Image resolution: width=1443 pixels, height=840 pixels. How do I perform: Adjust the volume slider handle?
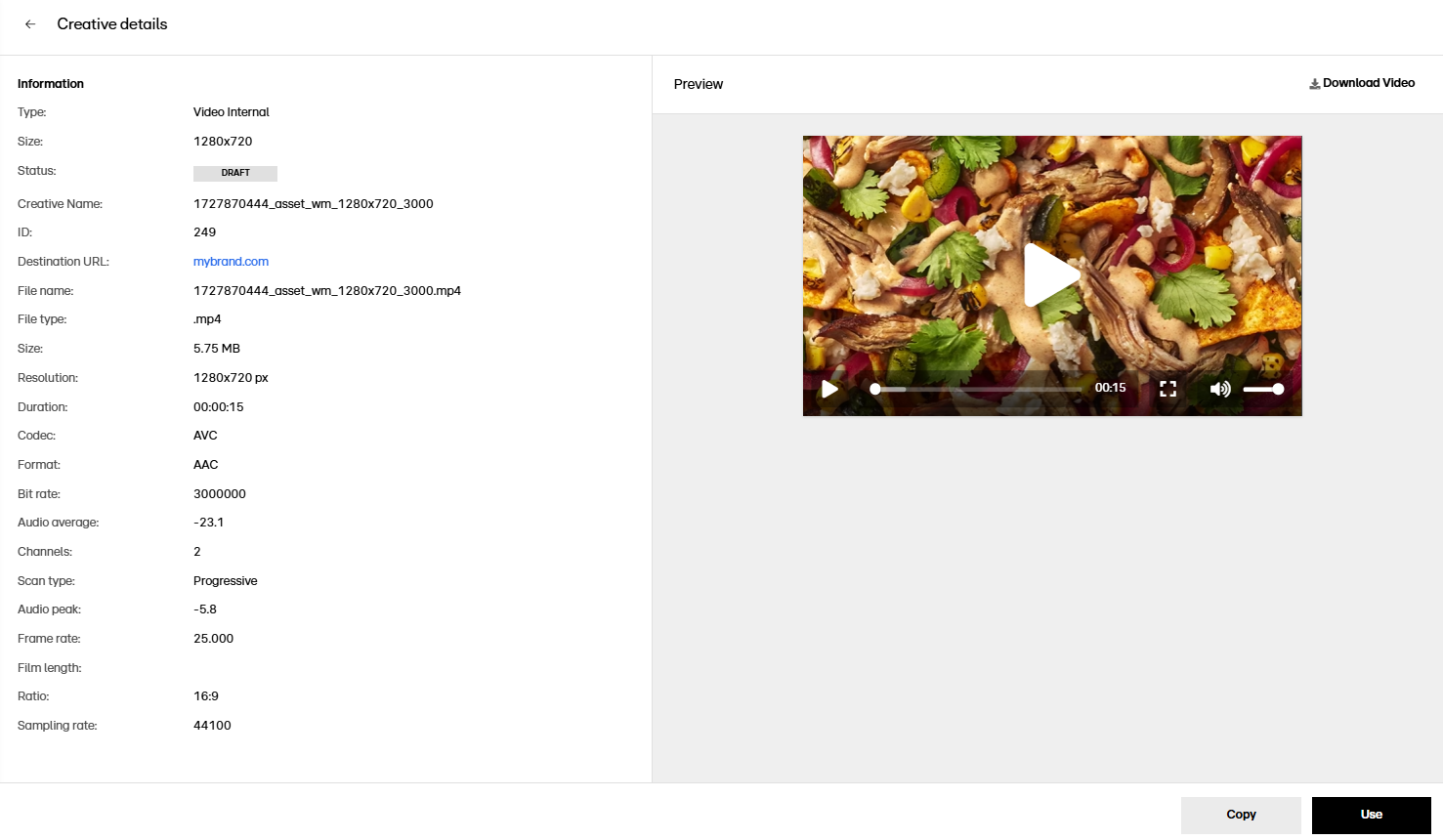pyautogui.click(x=1278, y=389)
